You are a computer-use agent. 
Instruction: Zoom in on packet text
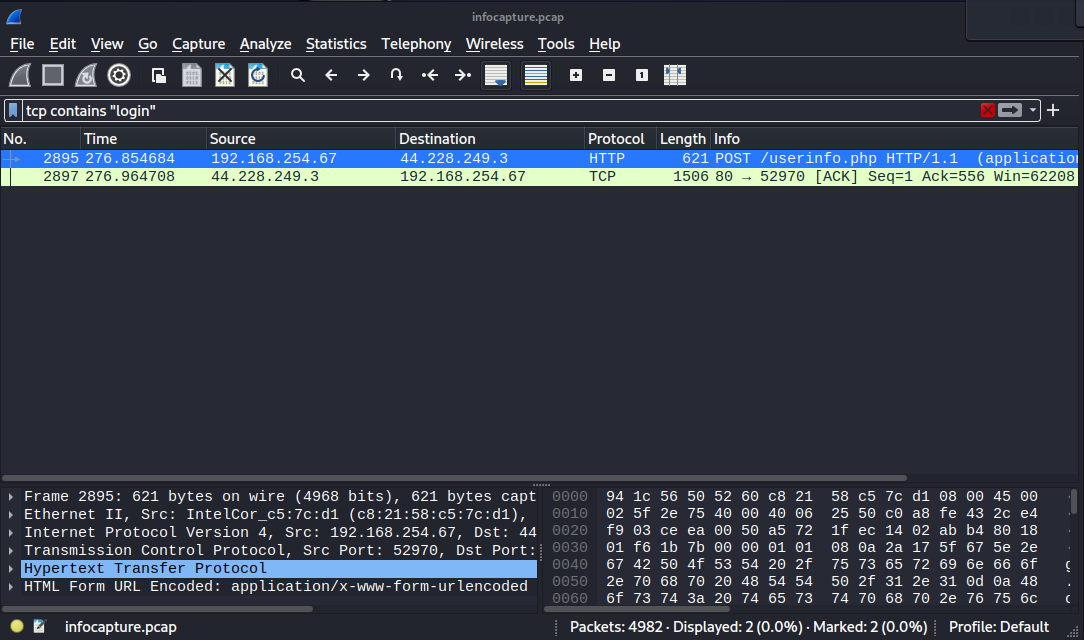click(x=576, y=75)
